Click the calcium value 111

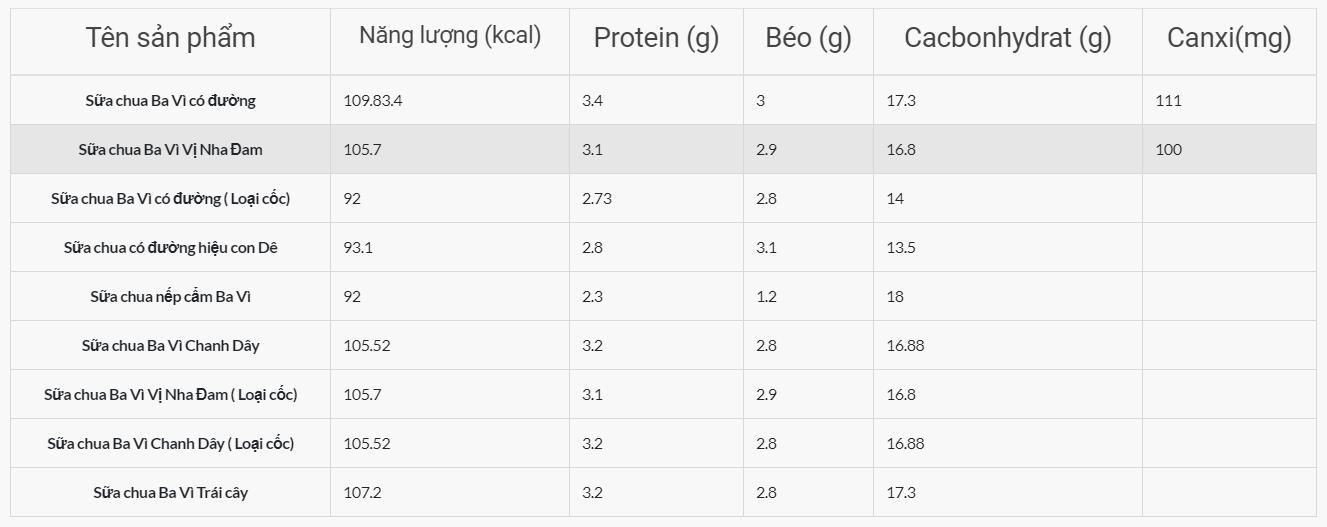(1168, 100)
